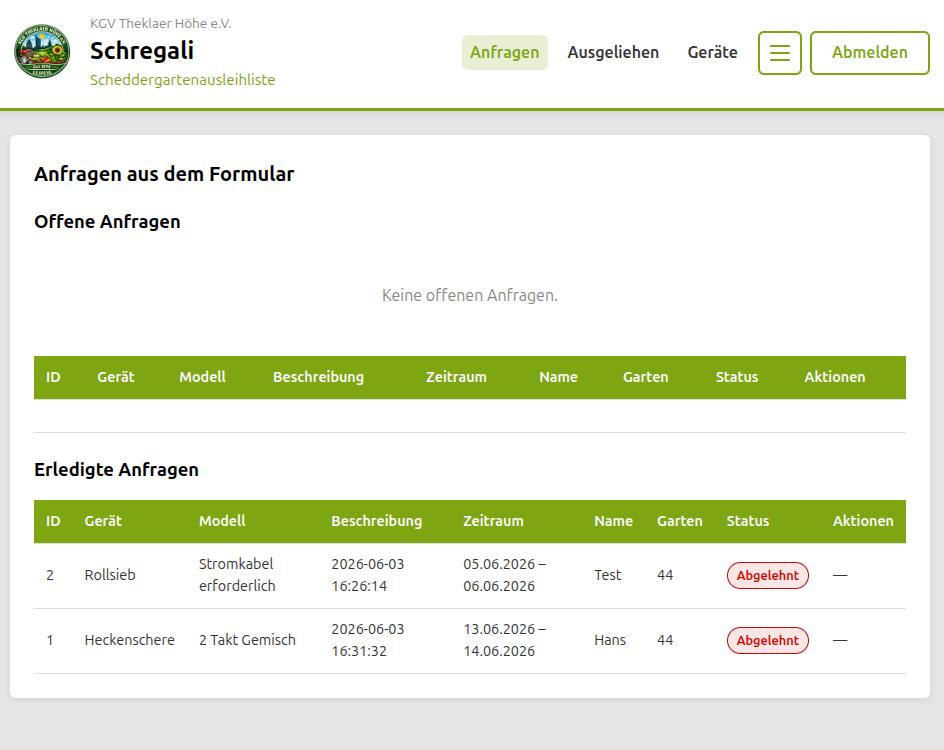Click the Erledigte Anfragen heading
The height and width of the screenshot is (750, 944).
tap(116, 470)
